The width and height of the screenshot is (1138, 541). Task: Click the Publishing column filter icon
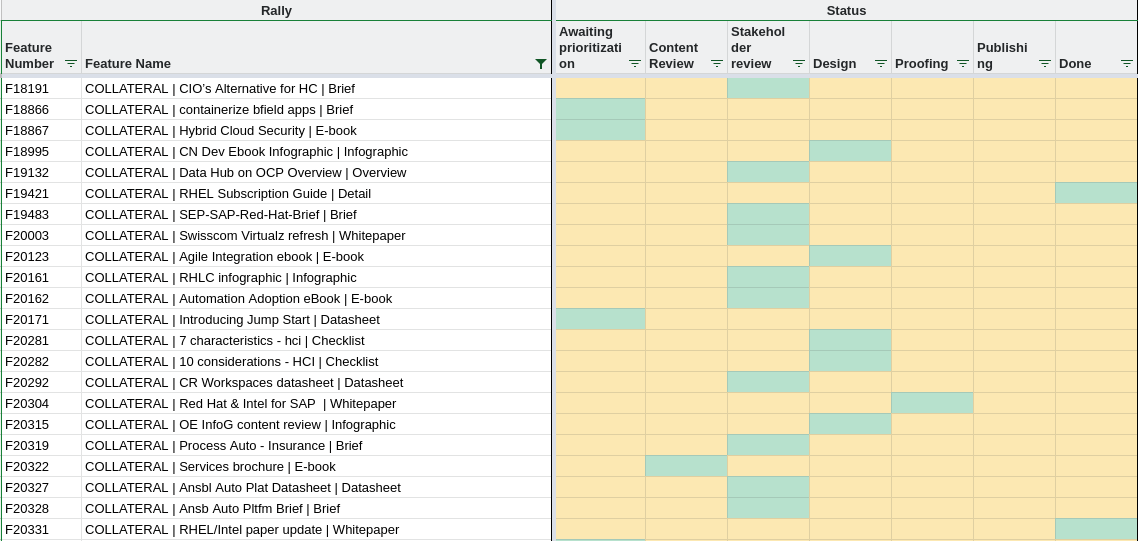pyautogui.click(x=1045, y=63)
